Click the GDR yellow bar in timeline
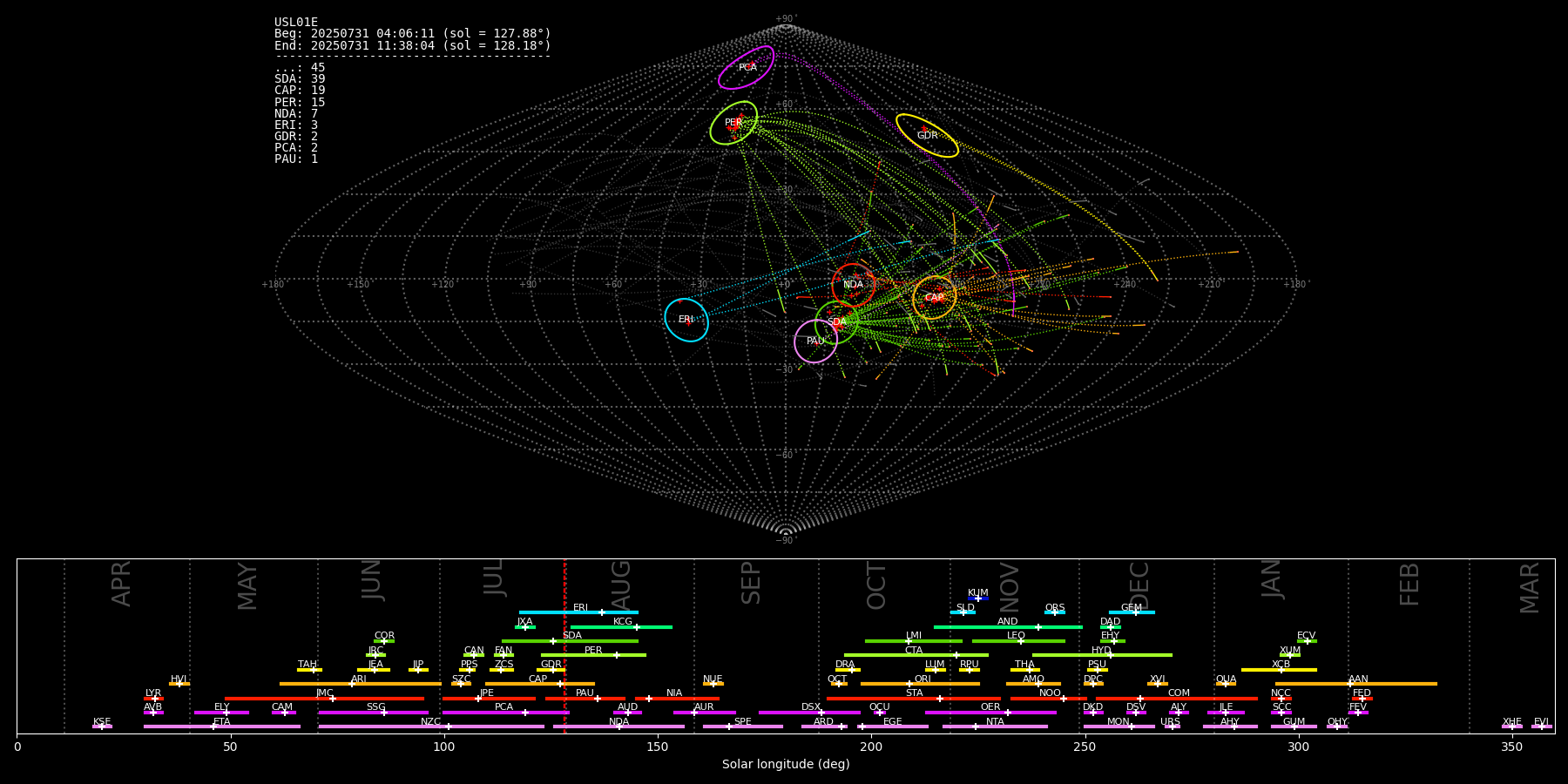The height and width of the screenshot is (784, 1568). point(551,669)
